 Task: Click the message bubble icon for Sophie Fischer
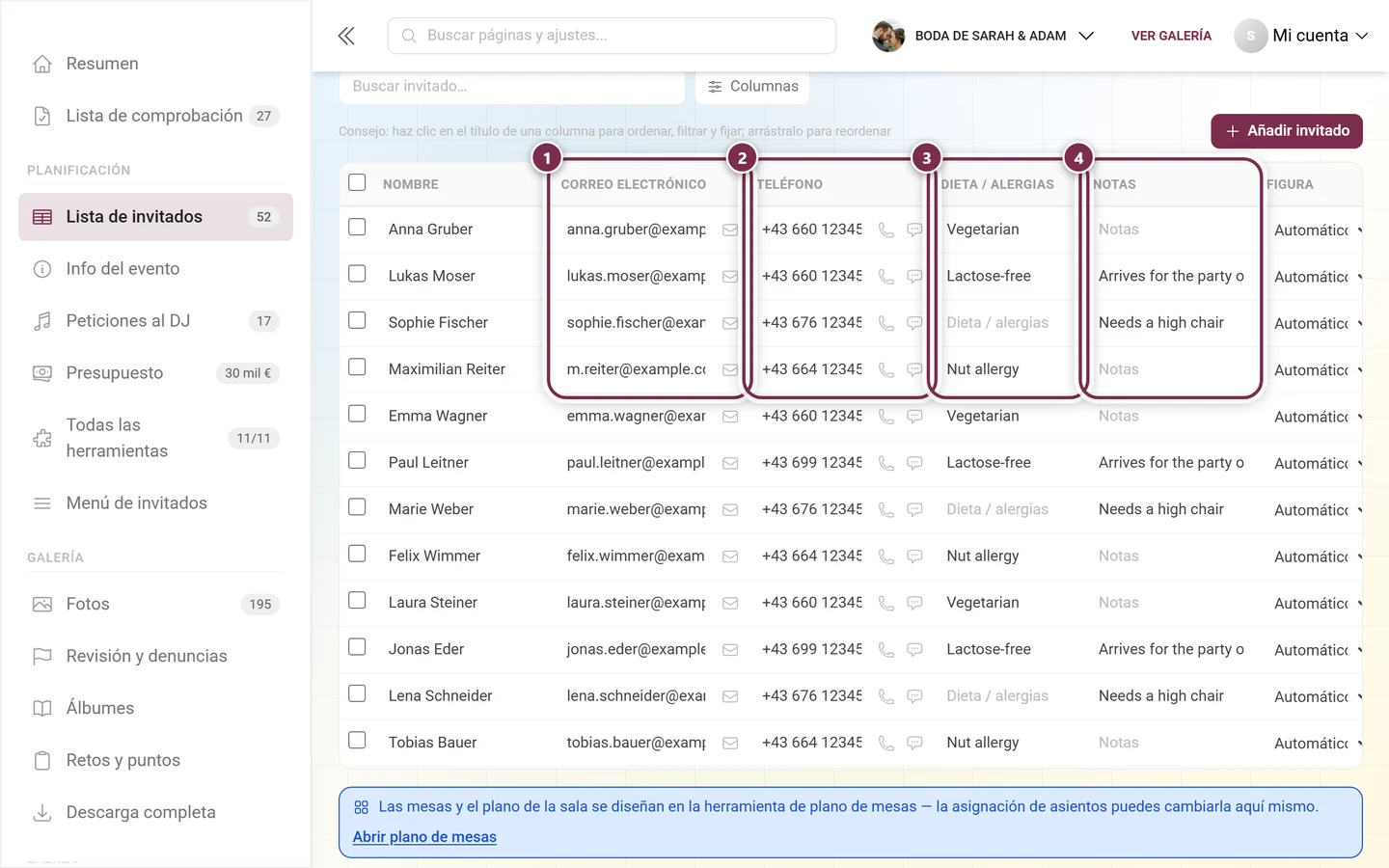pyautogui.click(x=914, y=323)
